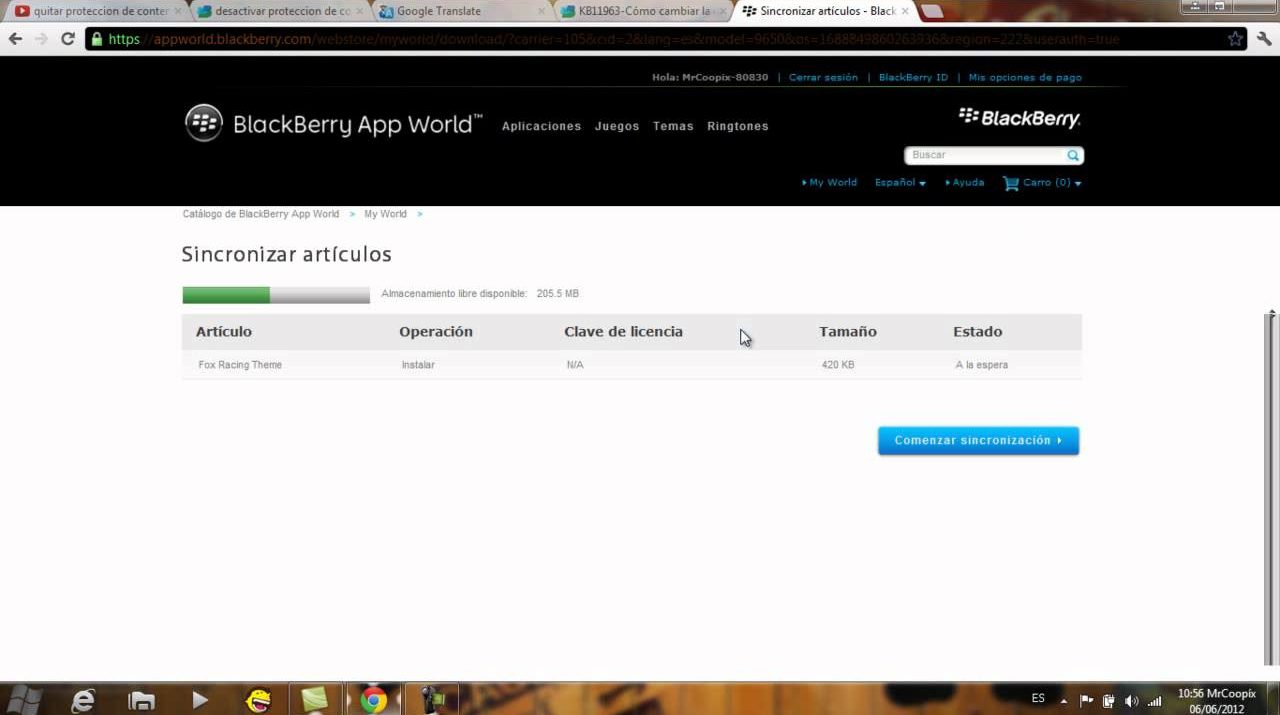
Task: Click the BlackBerry App World logo
Action: point(333,124)
